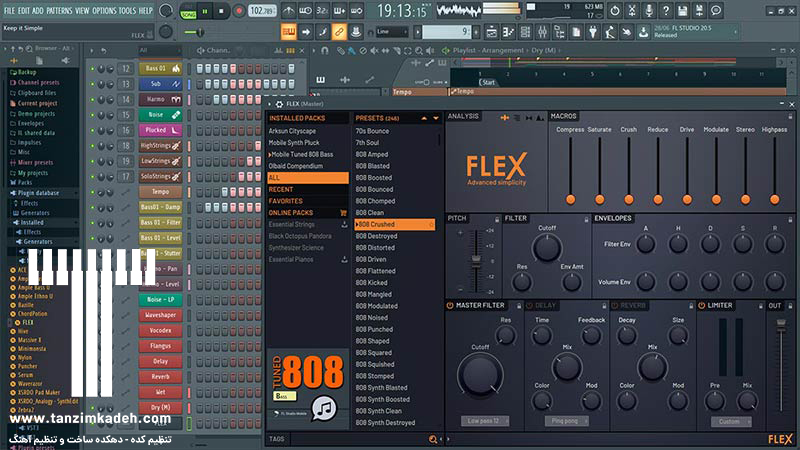Open the help question mark icon
Screen dimensions: 800x450
665,10
